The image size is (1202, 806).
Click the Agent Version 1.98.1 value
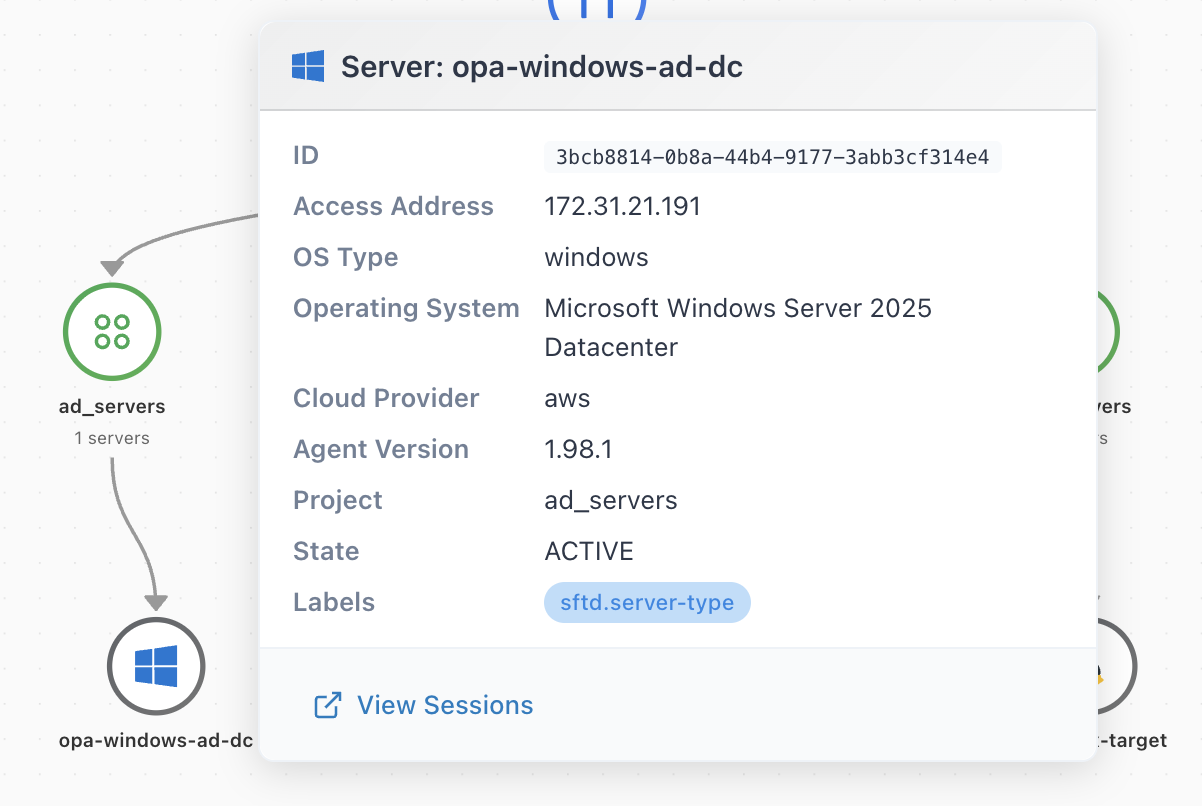point(577,449)
